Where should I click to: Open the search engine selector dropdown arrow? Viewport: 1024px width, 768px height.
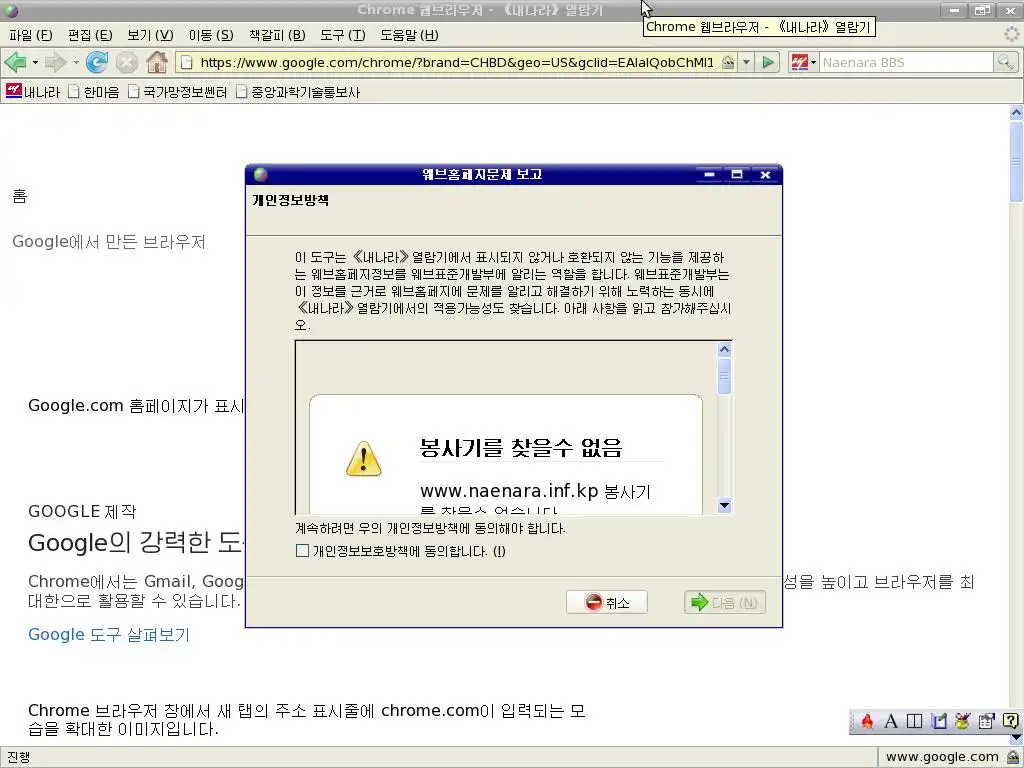813,63
